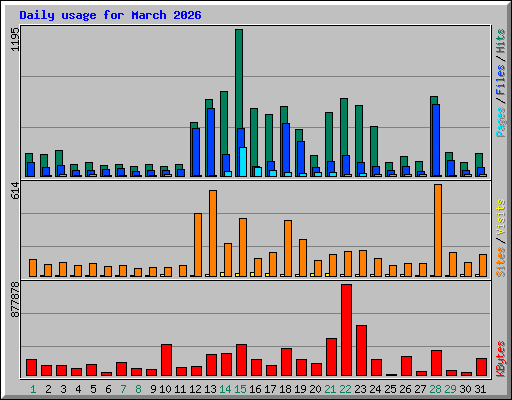512x400 pixels.
Task: Click the 614 y-axis value
Action: pyautogui.click(x=15, y=190)
